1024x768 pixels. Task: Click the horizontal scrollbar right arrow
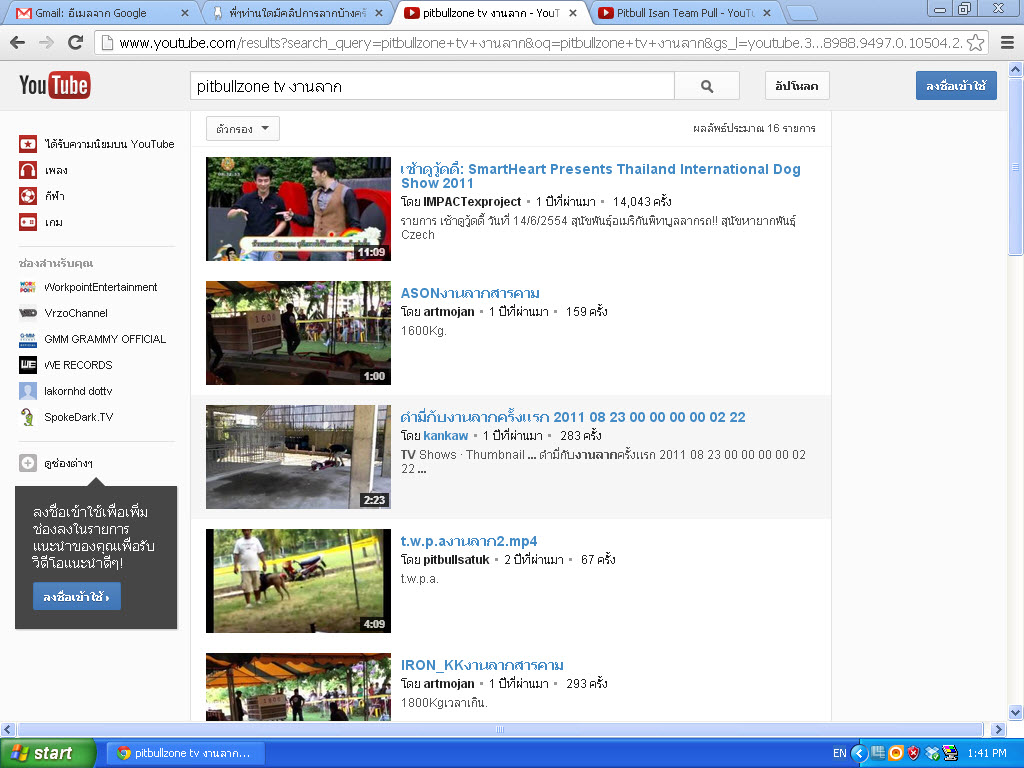(x=998, y=729)
